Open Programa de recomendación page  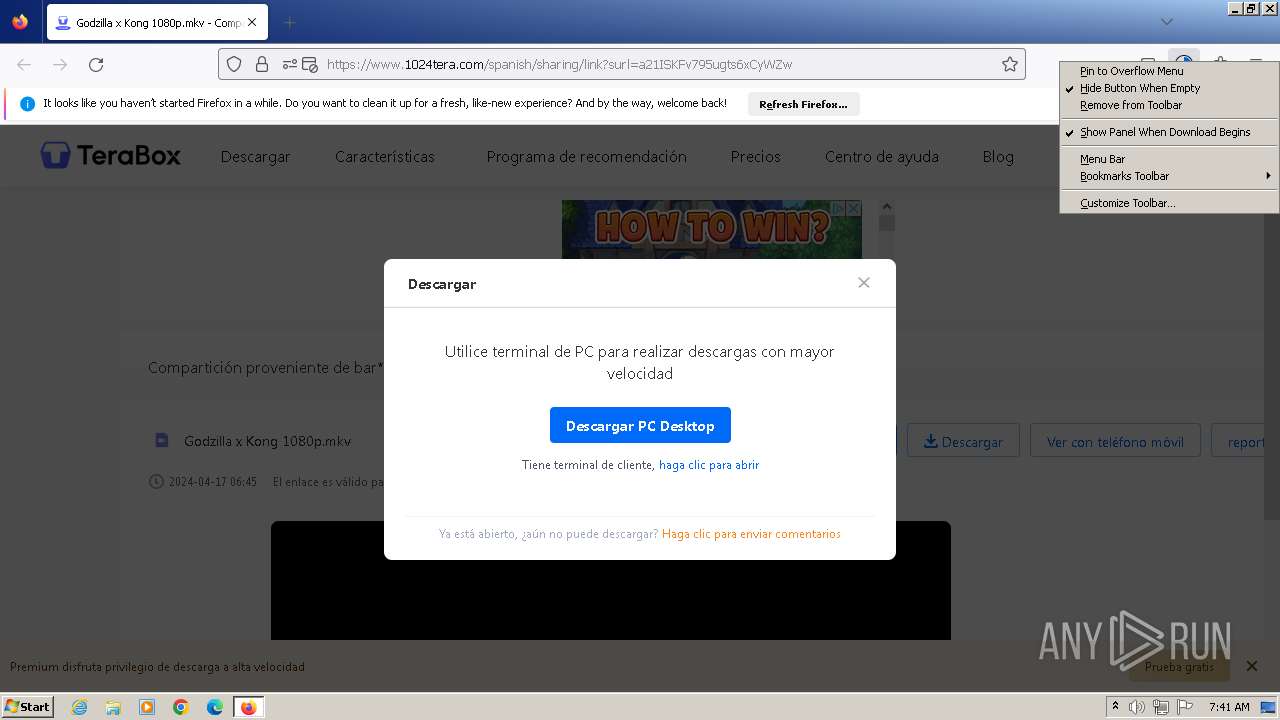586,157
